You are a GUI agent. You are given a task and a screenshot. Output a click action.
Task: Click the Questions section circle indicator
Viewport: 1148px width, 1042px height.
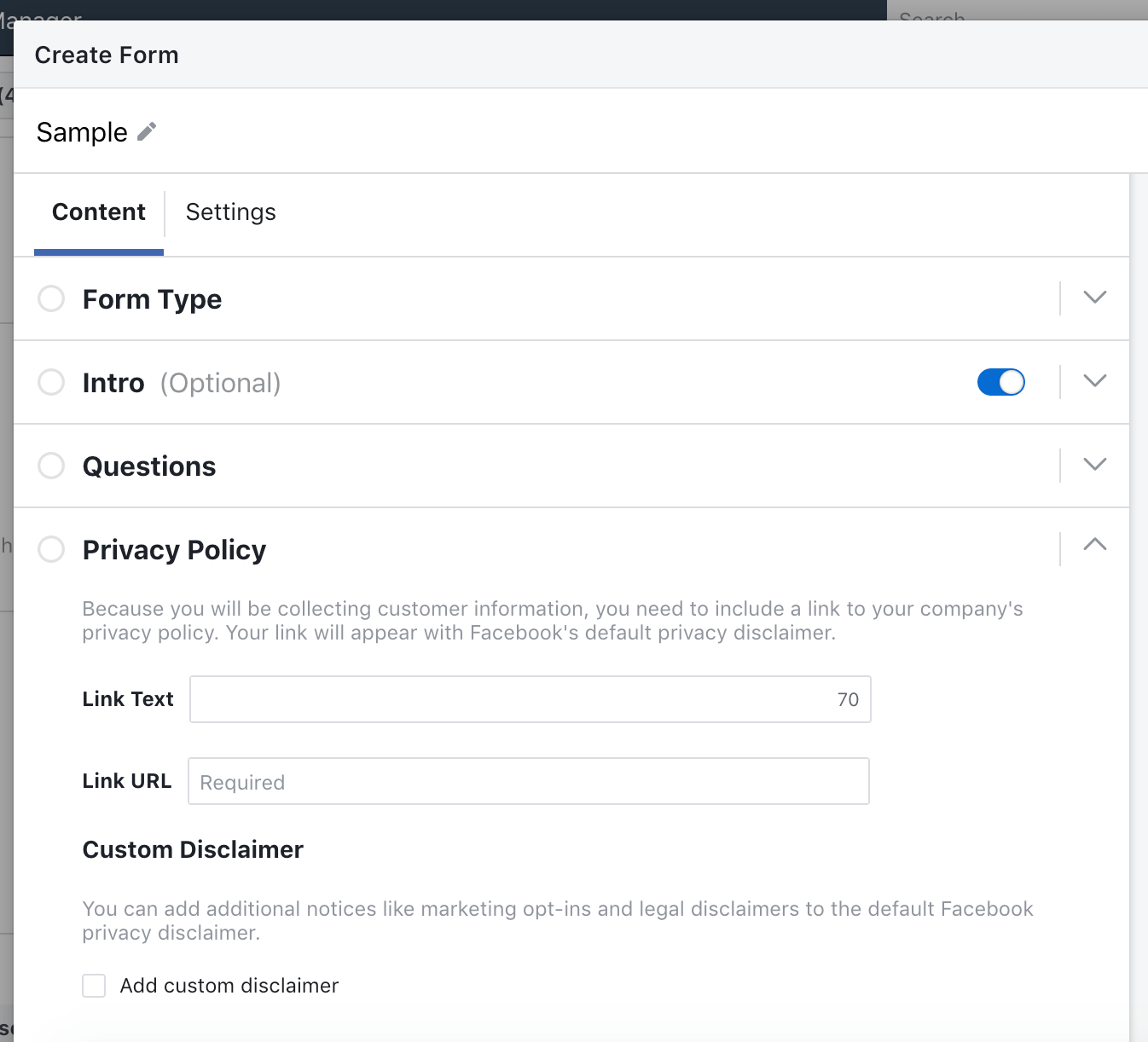[x=51, y=466]
